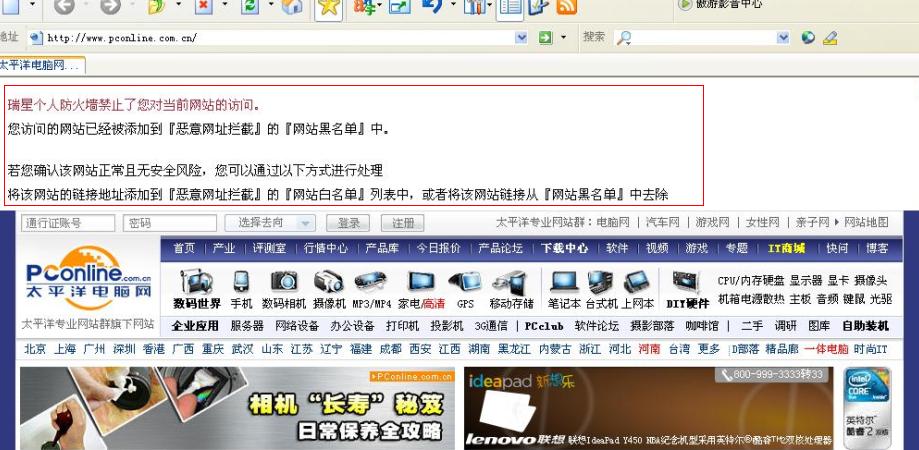Click the highlighter pen icon beside the globe

tap(830, 38)
